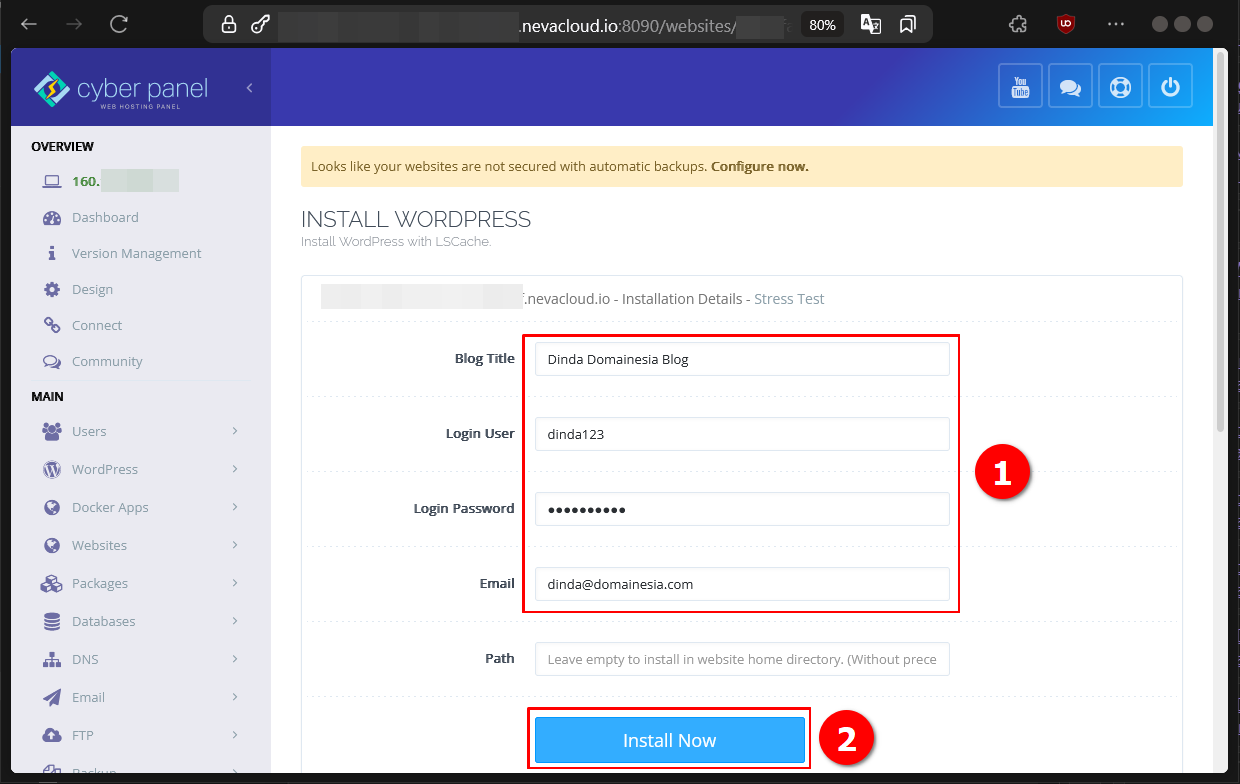This screenshot has height=784, width=1240.
Task: Click the power logout icon
Action: tap(1170, 86)
